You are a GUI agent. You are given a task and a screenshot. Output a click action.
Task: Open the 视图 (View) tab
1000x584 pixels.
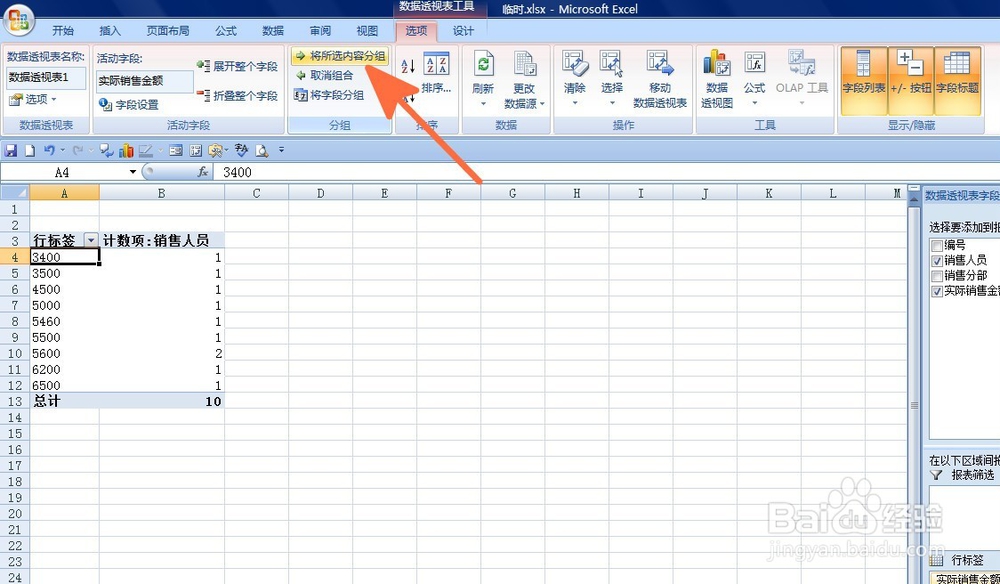click(367, 31)
